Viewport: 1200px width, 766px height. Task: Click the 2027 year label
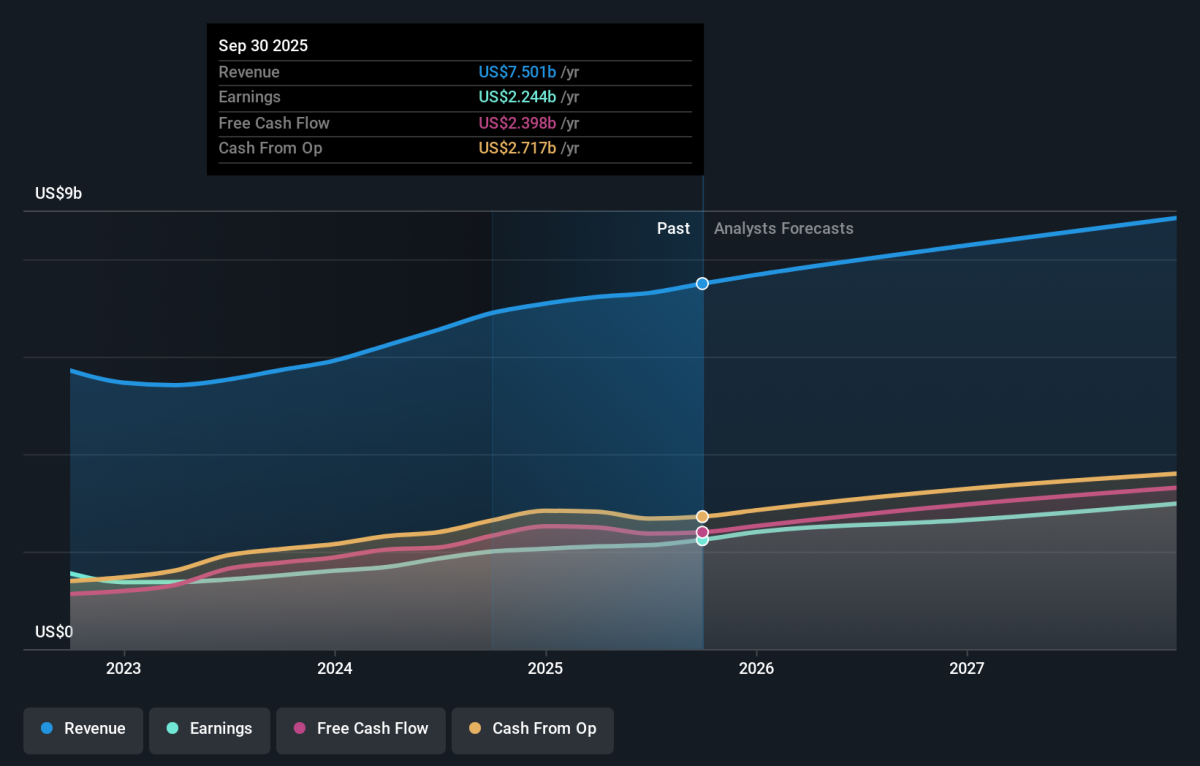(x=967, y=668)
